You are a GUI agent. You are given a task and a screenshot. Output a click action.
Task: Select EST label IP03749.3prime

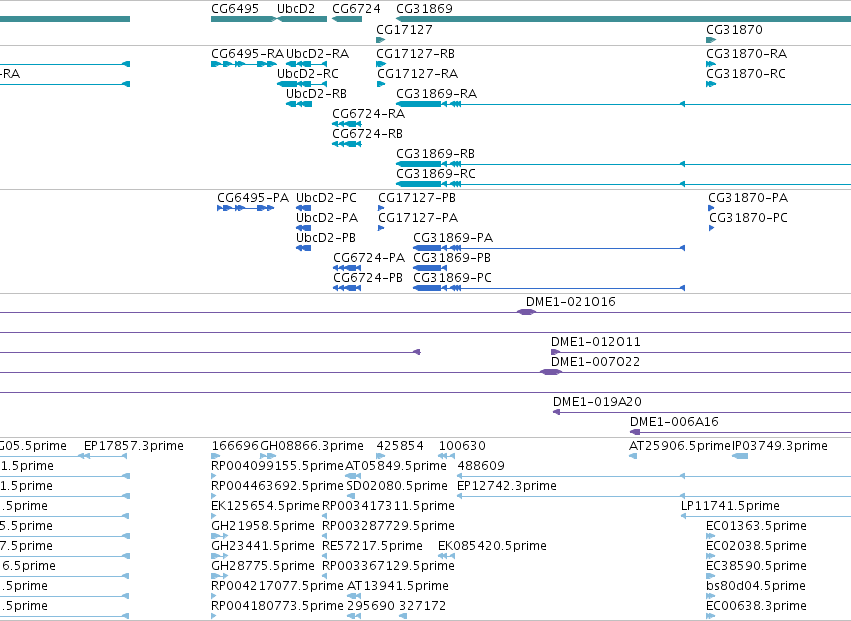pos(780,446)
